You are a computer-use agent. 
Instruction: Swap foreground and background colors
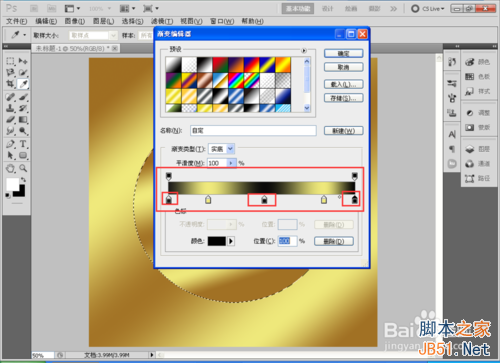click(x=23, y=180)
